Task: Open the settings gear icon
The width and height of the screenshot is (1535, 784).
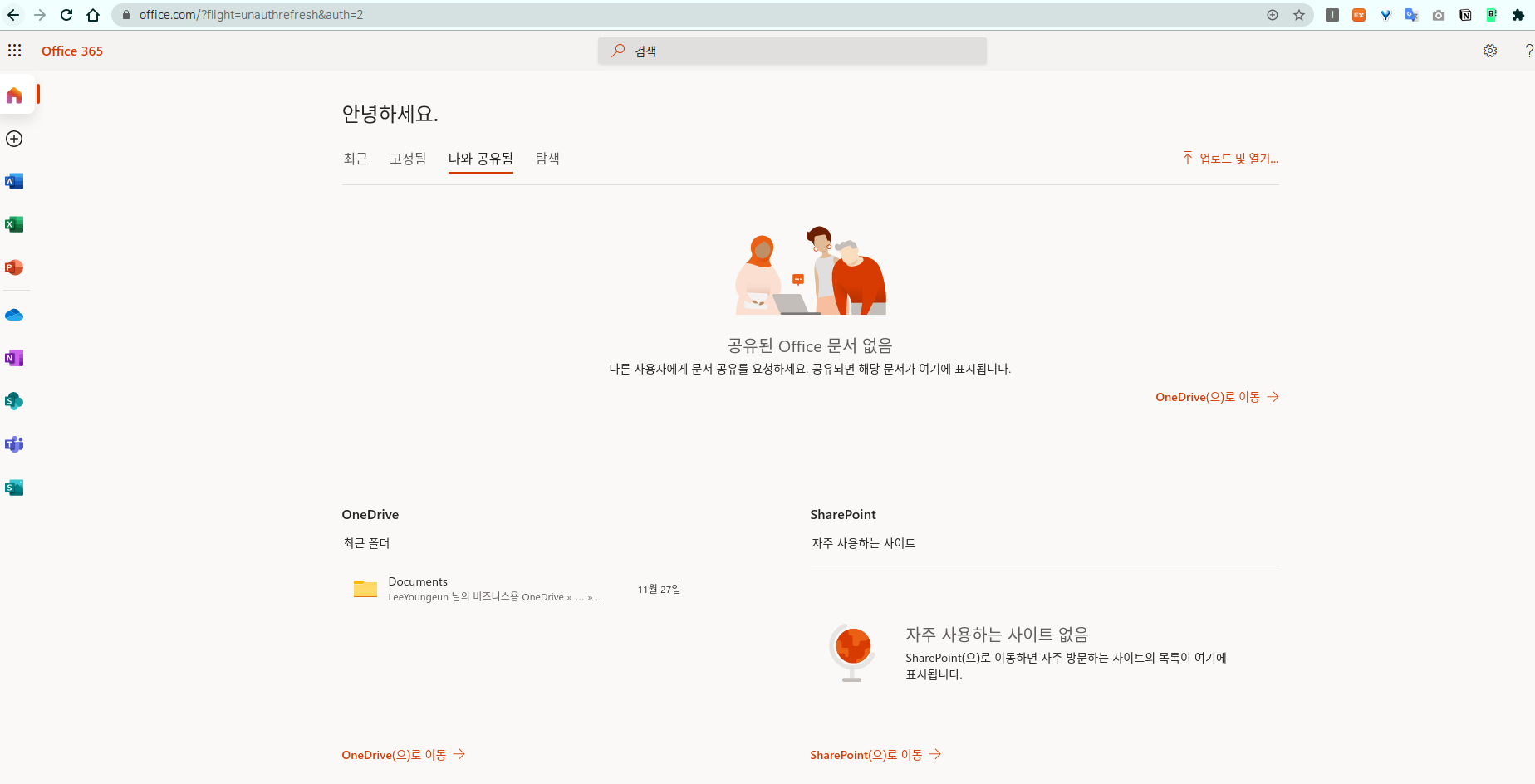Action: pos(1490,51)
